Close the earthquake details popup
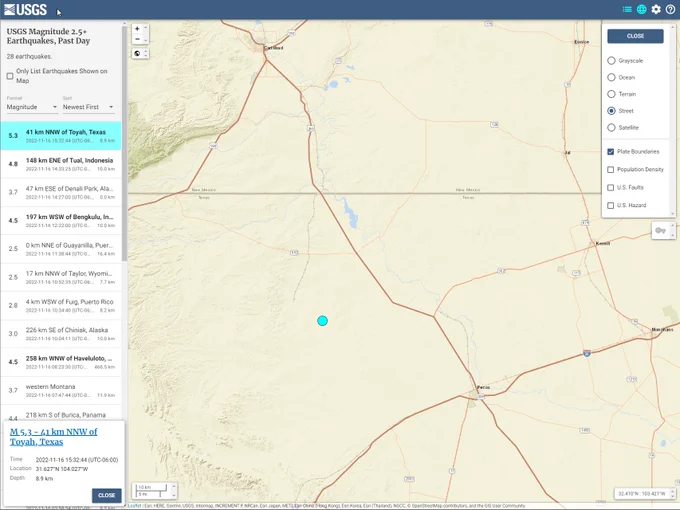Screen dimensions: 680x510 (106, 495)
